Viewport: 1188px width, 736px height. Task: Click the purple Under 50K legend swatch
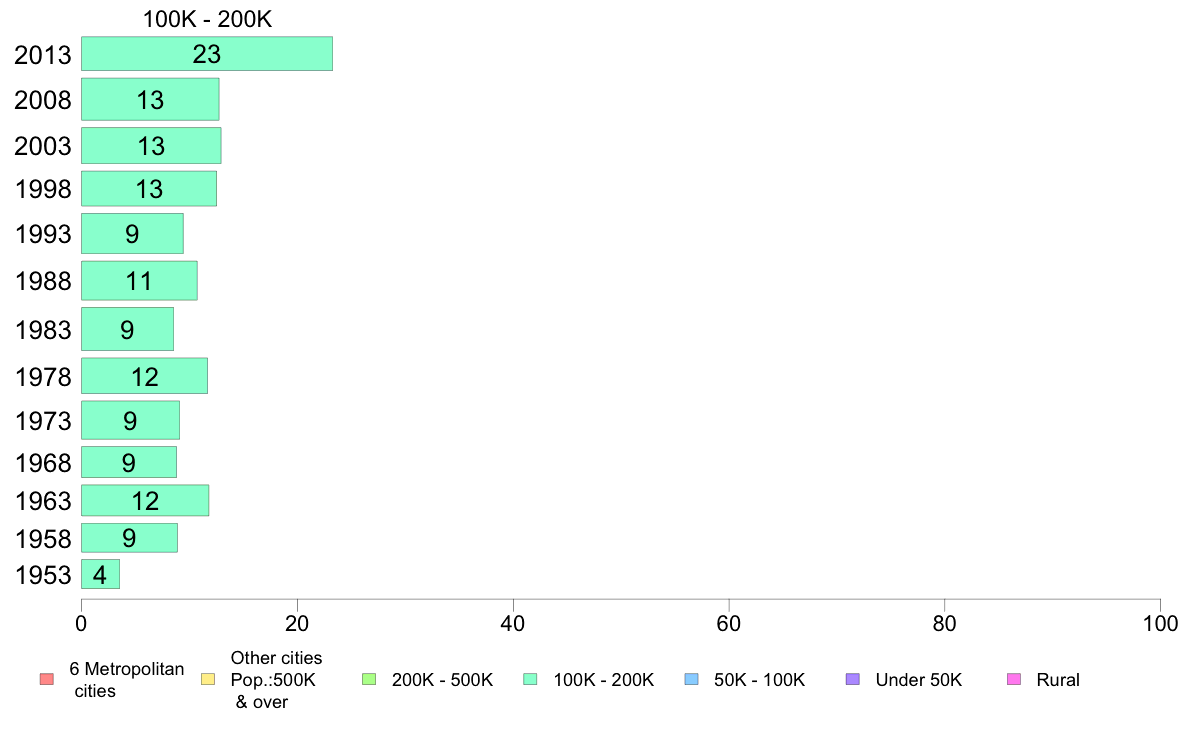coord(852,679)
